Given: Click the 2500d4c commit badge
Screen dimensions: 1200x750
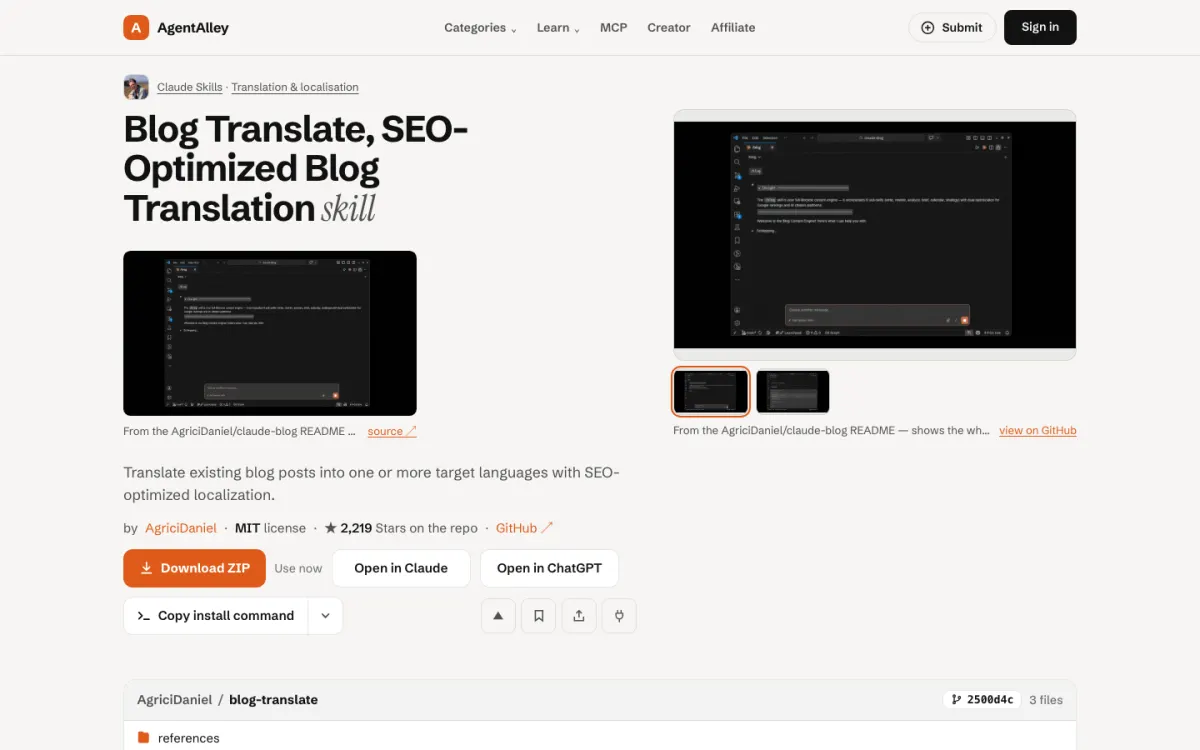Looking at the screenshot, I should tap(982, 700).
